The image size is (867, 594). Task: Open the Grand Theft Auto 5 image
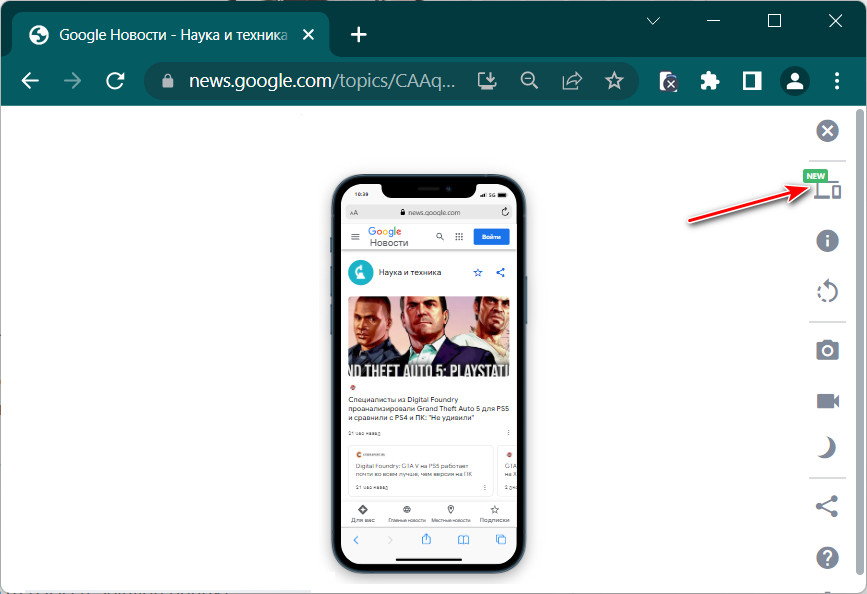(429, 337)
